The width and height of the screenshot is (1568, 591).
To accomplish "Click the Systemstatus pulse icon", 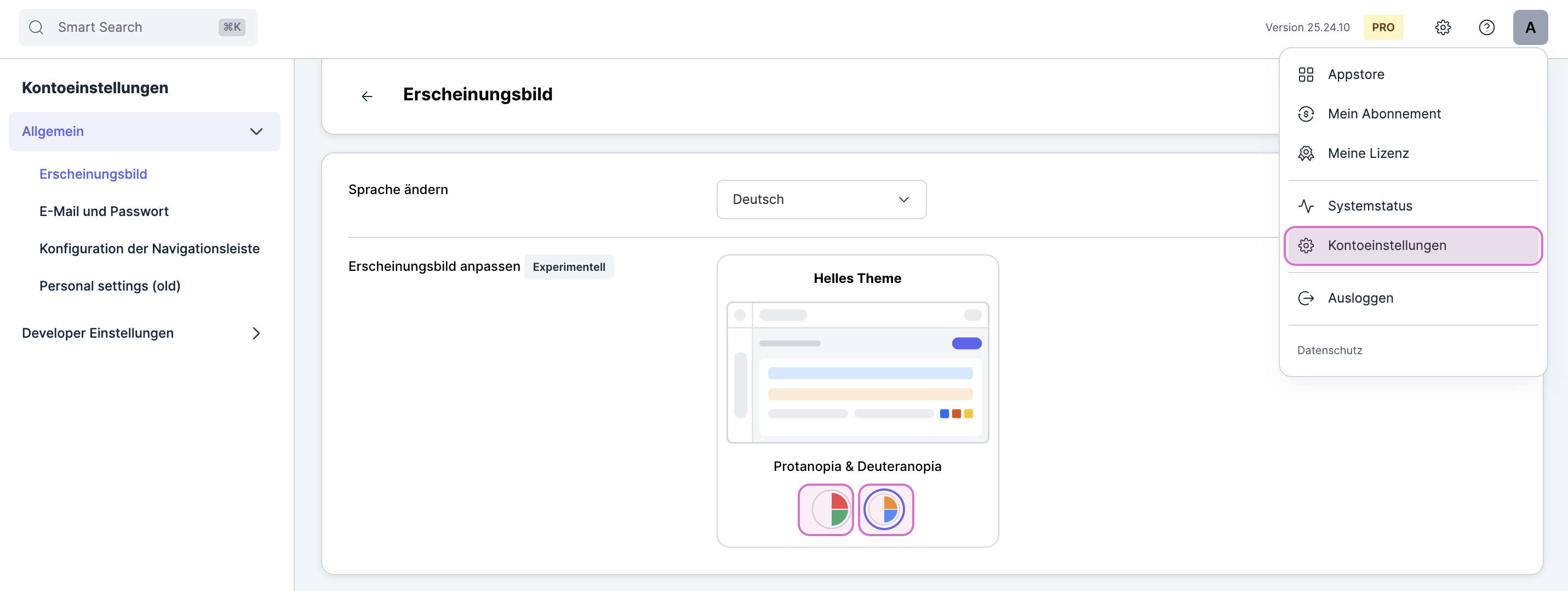I will tap(1306, 206).
